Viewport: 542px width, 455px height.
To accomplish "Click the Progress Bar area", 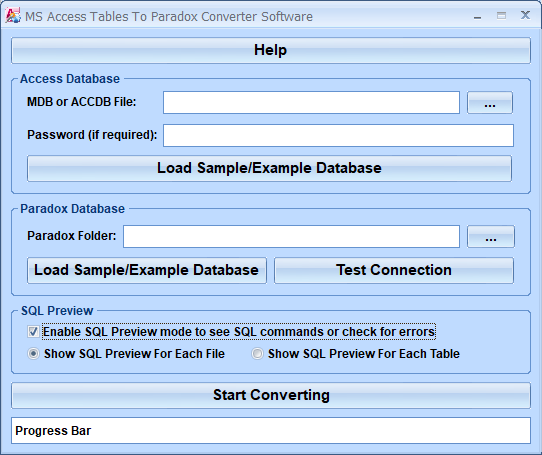I will (x=271, y=430).
